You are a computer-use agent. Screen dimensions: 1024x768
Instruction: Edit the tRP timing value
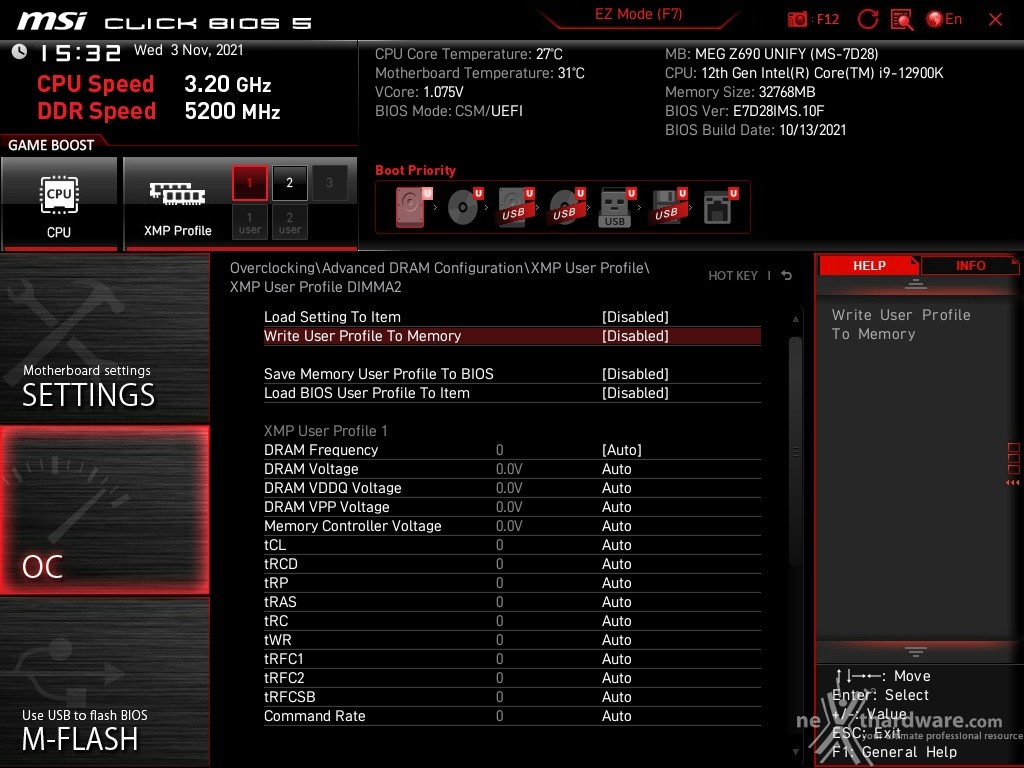tap(512, 583)
